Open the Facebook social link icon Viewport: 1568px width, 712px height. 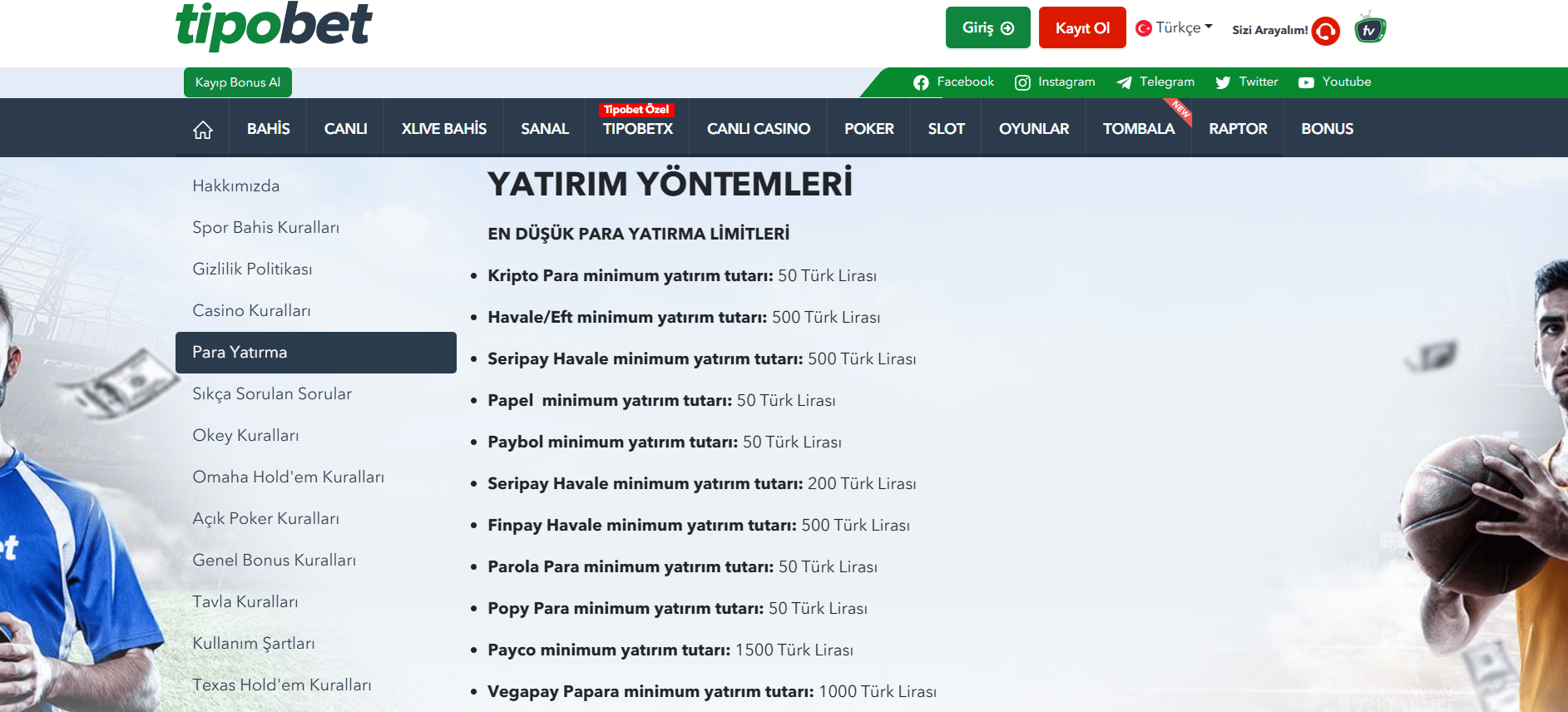[921, 82]
